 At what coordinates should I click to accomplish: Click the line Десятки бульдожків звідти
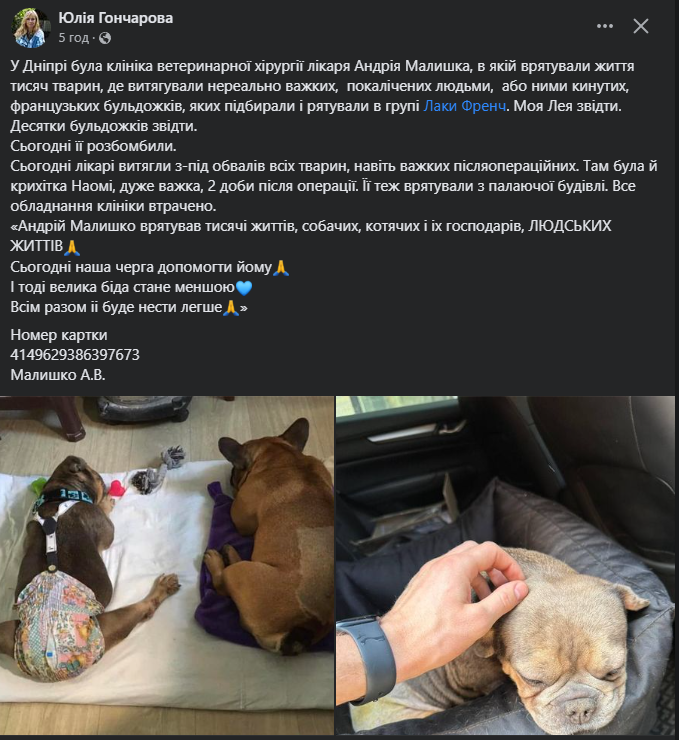tap(104, 126)
